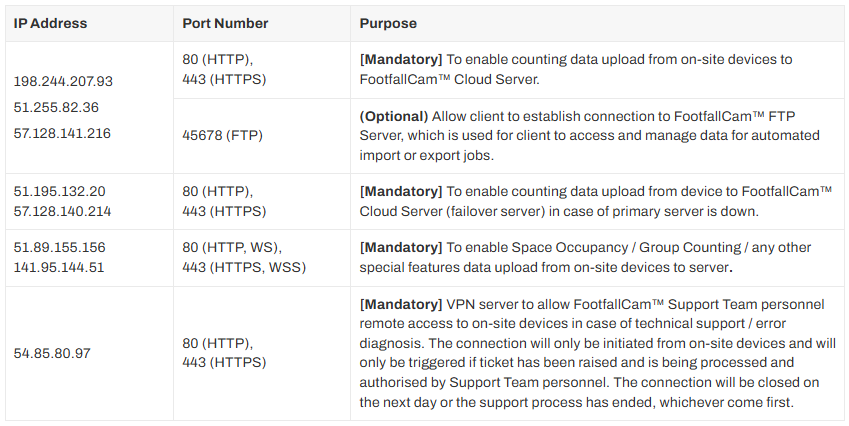Select the IP address 51.89.155.156
This screenshot has height=426, width=849.
pos(60,247)
